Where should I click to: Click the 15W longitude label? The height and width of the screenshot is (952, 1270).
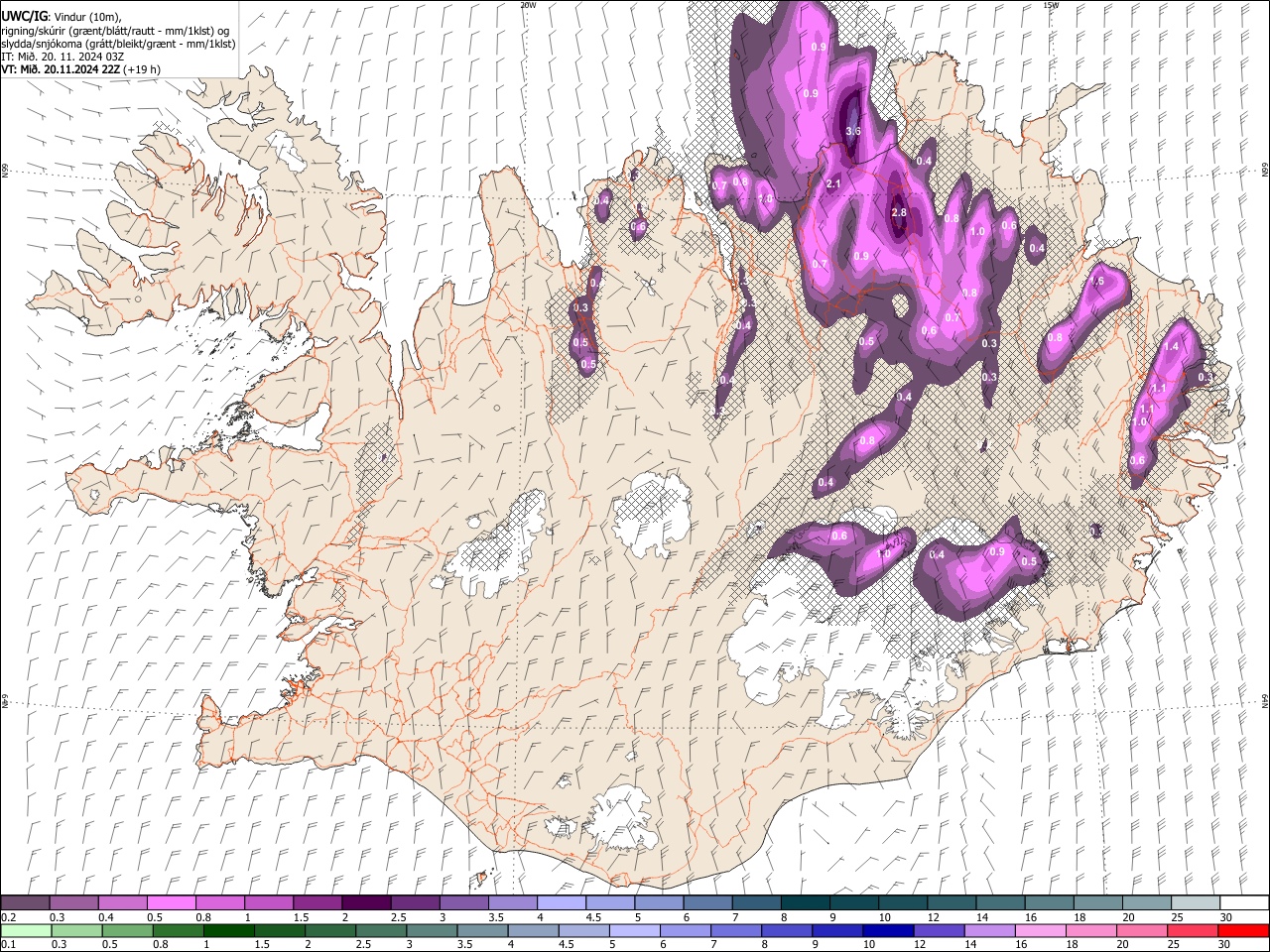click(x=1051, y=5)
